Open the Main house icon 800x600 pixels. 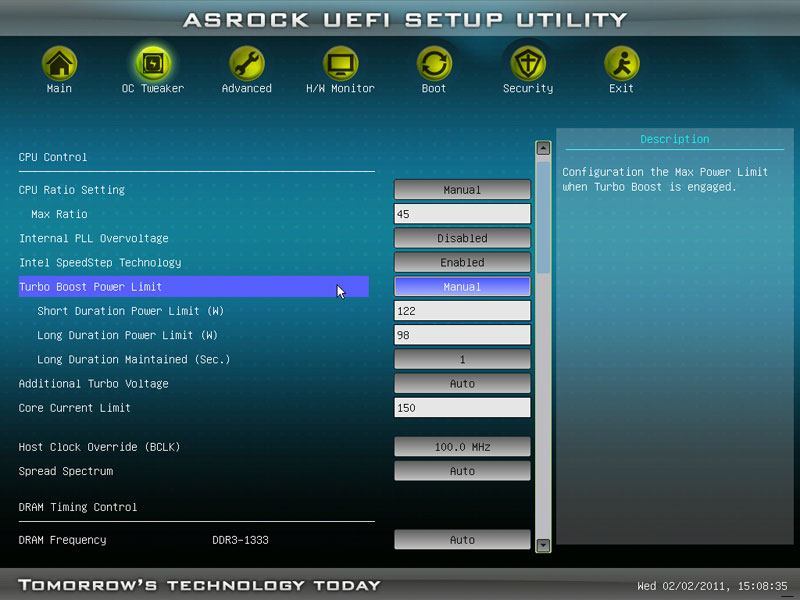coord(59,63)
